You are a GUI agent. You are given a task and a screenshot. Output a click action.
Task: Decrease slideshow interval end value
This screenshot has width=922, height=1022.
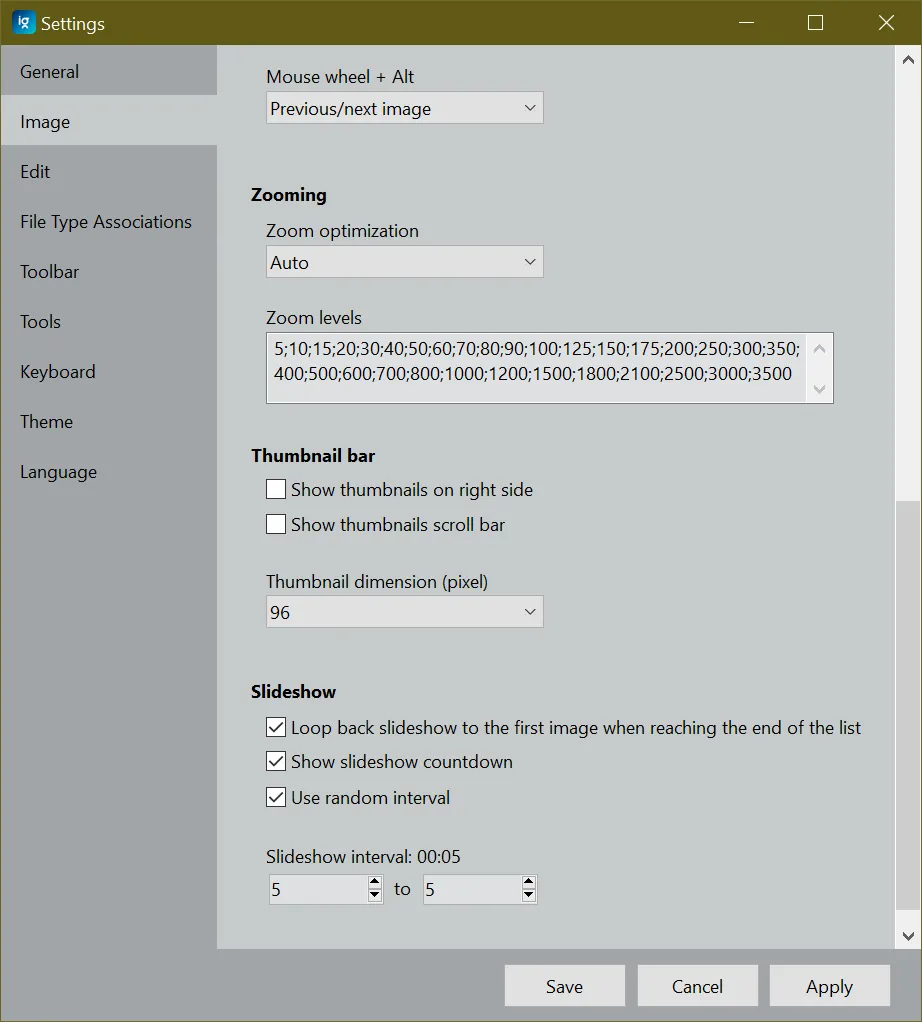tap(529, 896)
